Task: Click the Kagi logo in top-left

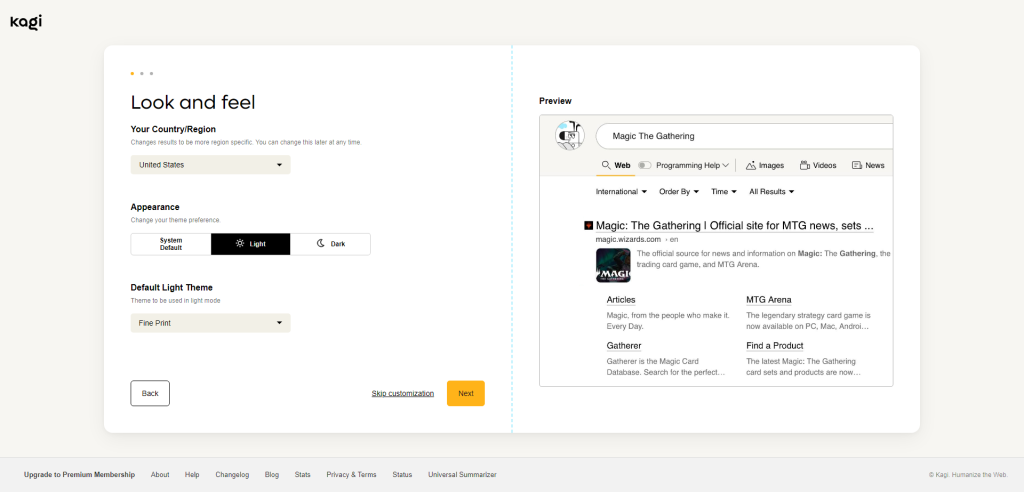Action: [26, 22]
